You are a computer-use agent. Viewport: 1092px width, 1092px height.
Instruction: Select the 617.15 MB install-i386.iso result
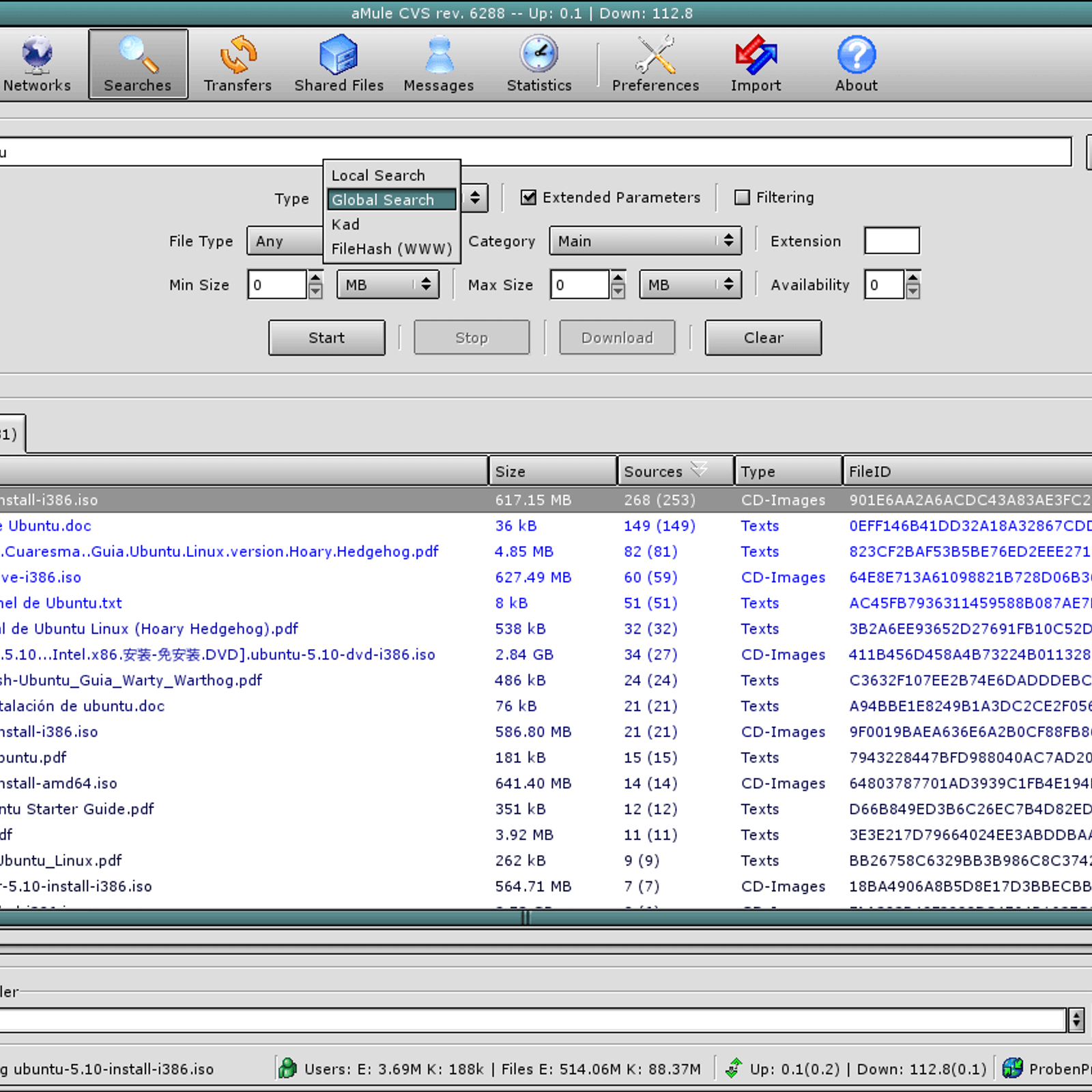546,500
